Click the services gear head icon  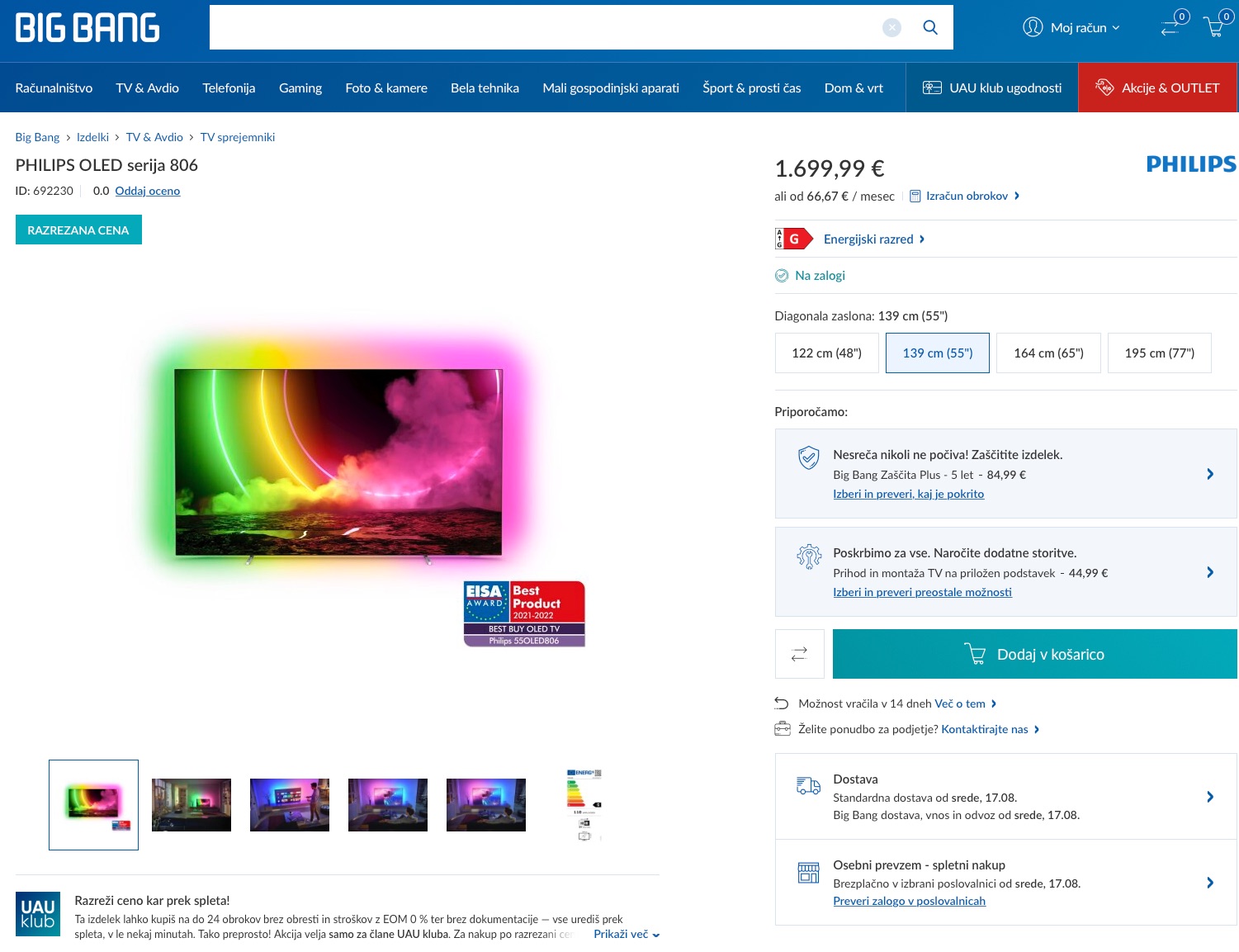tap(809, 557)
